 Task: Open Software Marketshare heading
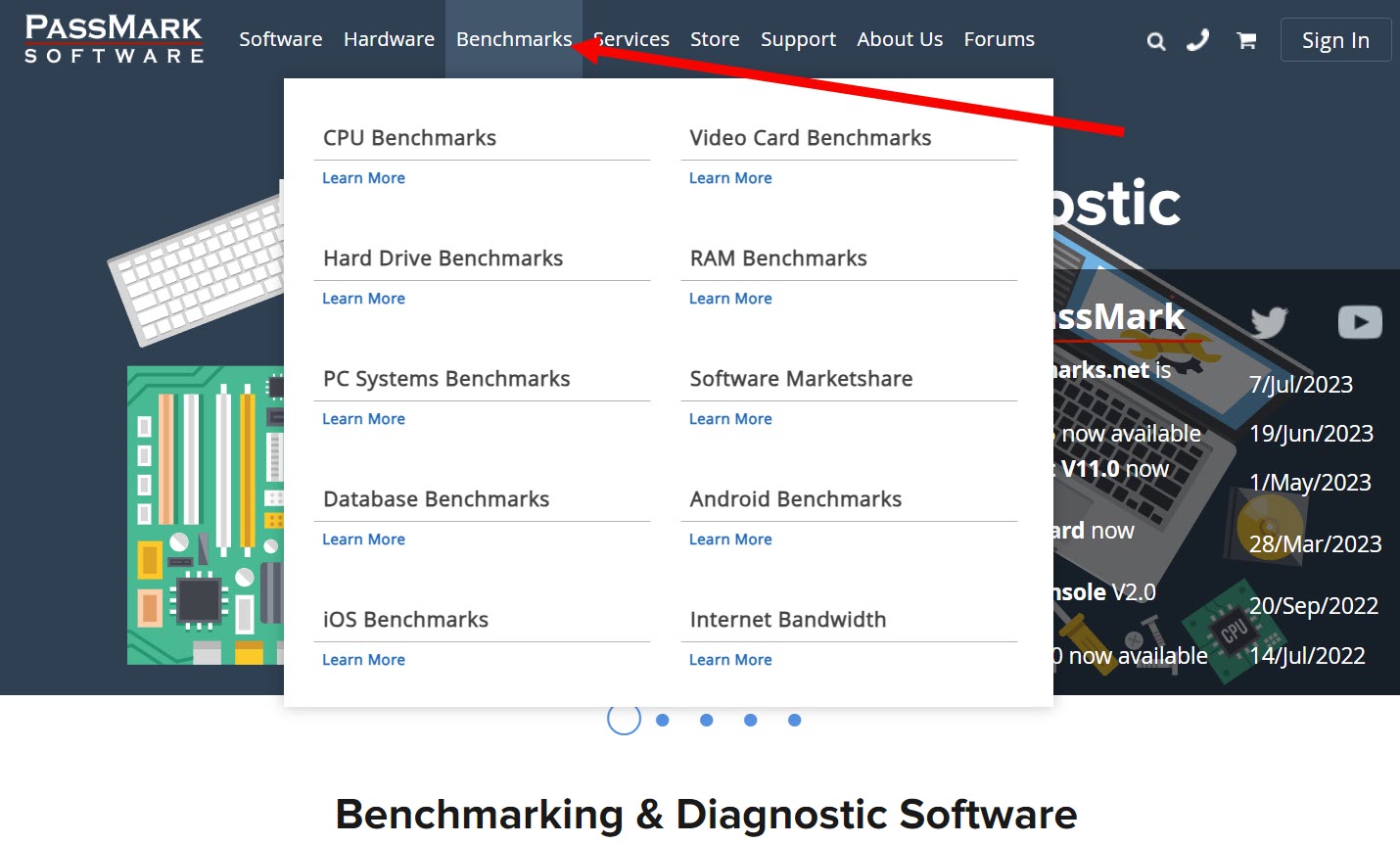point(801,379)
